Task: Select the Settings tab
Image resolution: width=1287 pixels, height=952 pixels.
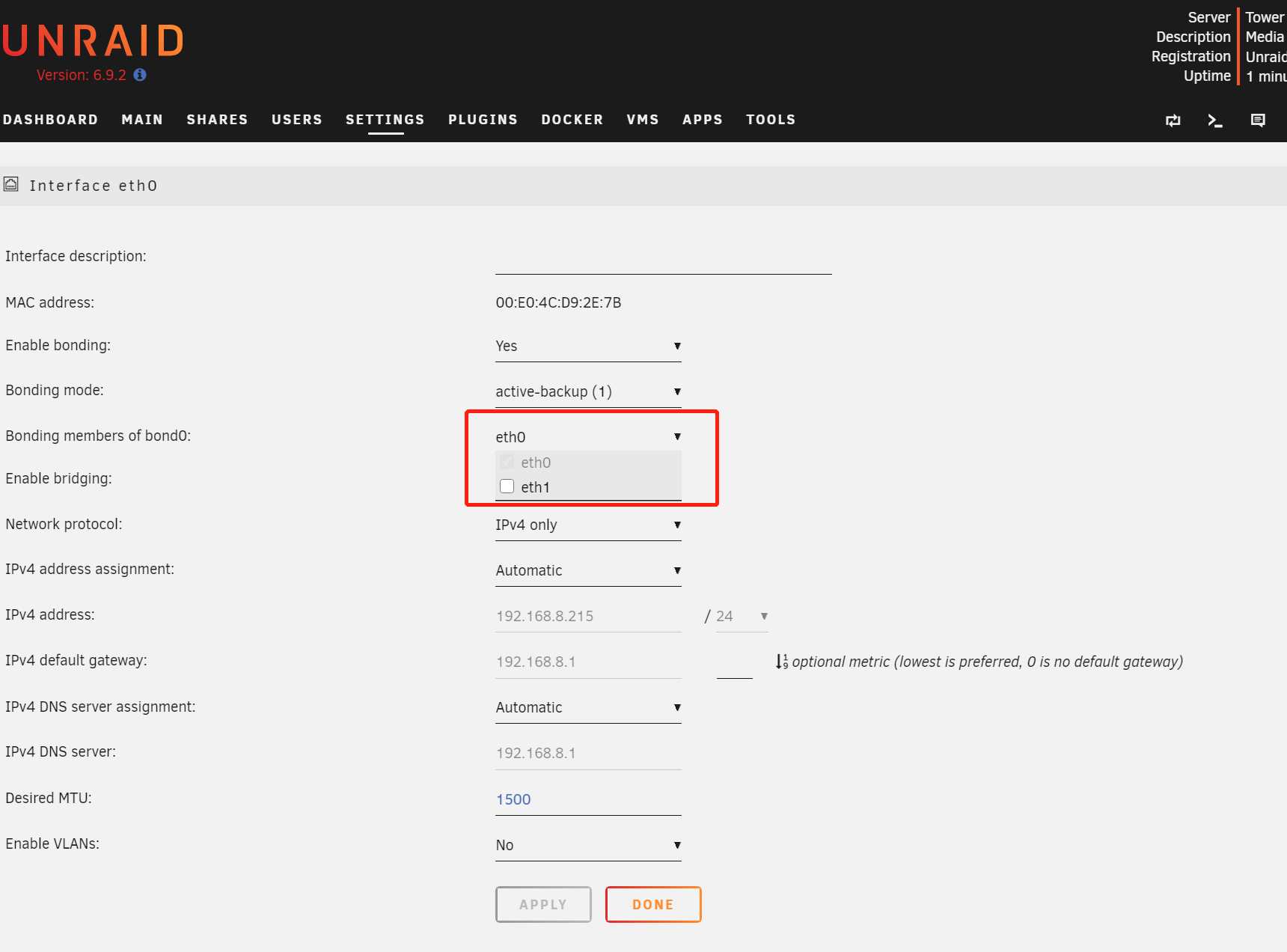Action: click(385, 120)
